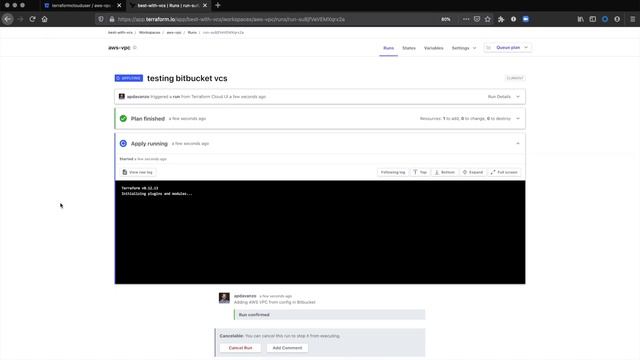Image resolution: width=640 pixels, height=360 pixels.
Task: Click the green Plan finished checkmark icon
Action: tap(123, 118)
